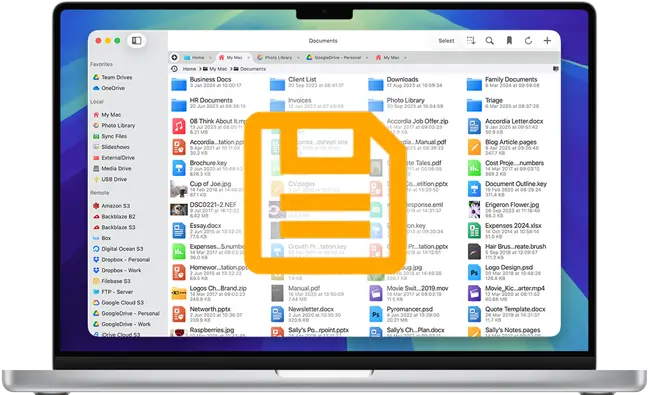The height and width of the screenshot is (395, 648).
Task: Select the Networth.pptx file icon
Action: point(179,314)
